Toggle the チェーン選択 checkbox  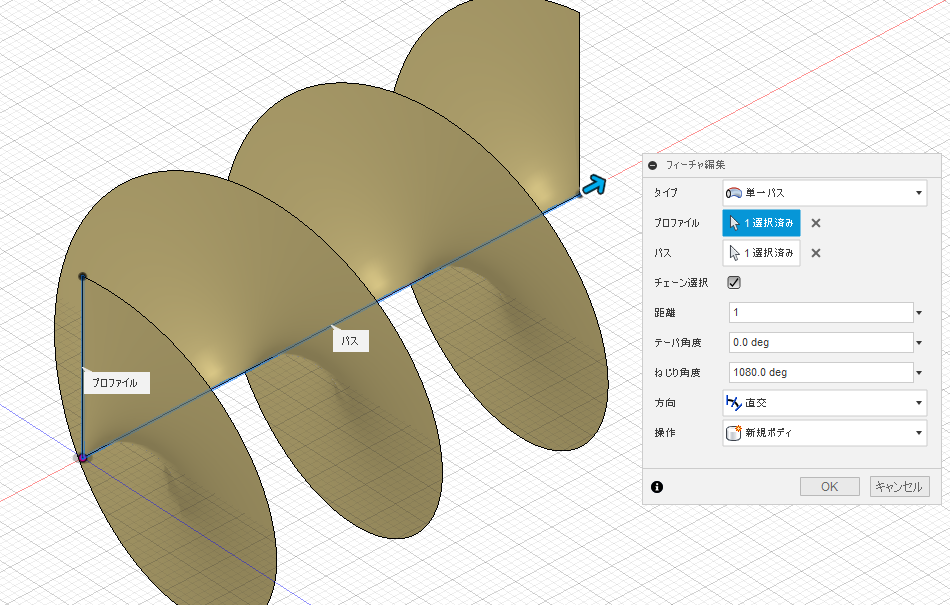pyautogui.click(x=734, y=282)
